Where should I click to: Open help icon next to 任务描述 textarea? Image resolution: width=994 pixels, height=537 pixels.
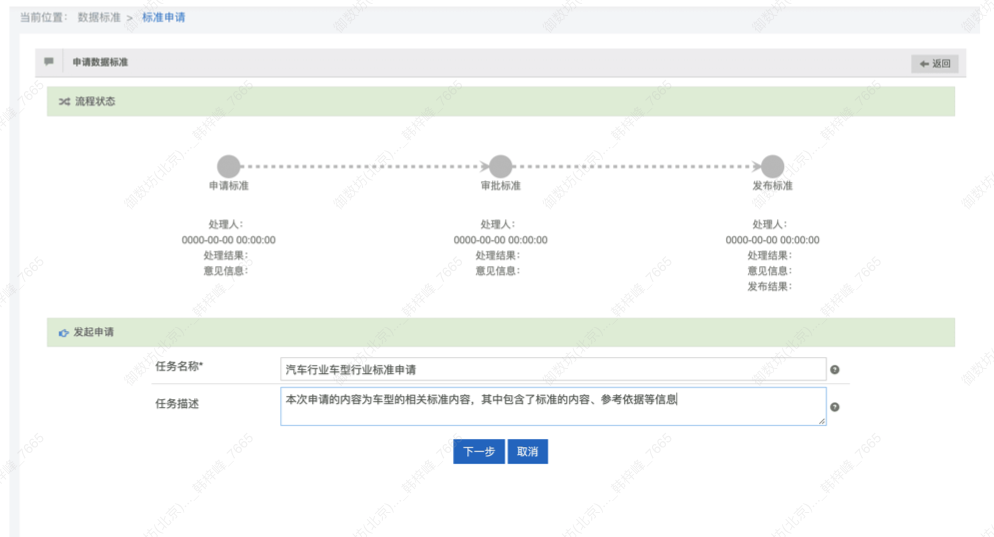(835, 407)
